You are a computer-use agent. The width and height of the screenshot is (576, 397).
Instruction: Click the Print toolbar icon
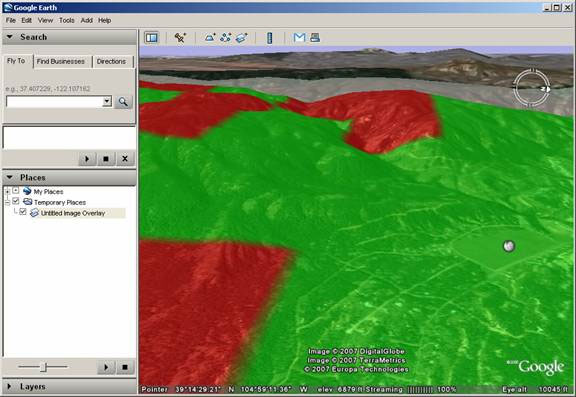(x=315, y=37)
